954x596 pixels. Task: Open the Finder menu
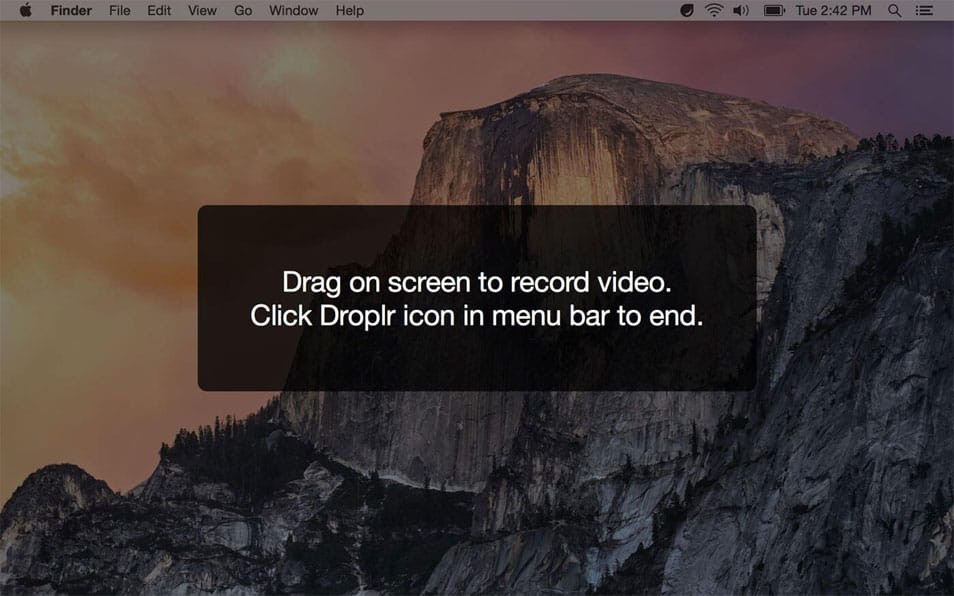pos(71,10)
